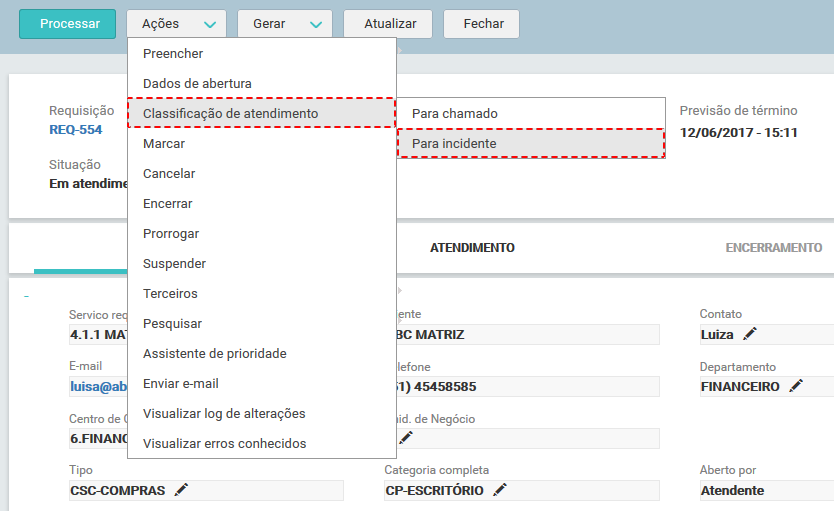Switch to the ATENDIMENTO tab

tap(472, 248)
